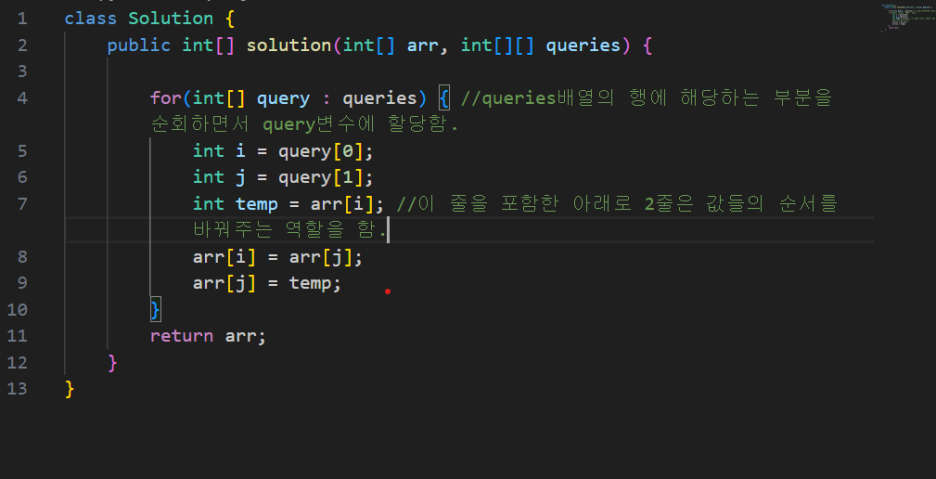The width and height of the screenshot is (936, 479).
Task: Click the class name 'Solution'
Action: tap(171, 19)
